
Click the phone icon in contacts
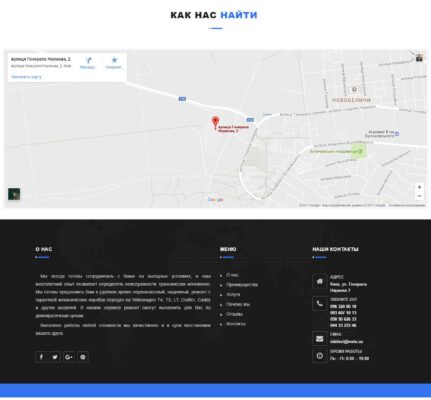[x=320, y=303]
